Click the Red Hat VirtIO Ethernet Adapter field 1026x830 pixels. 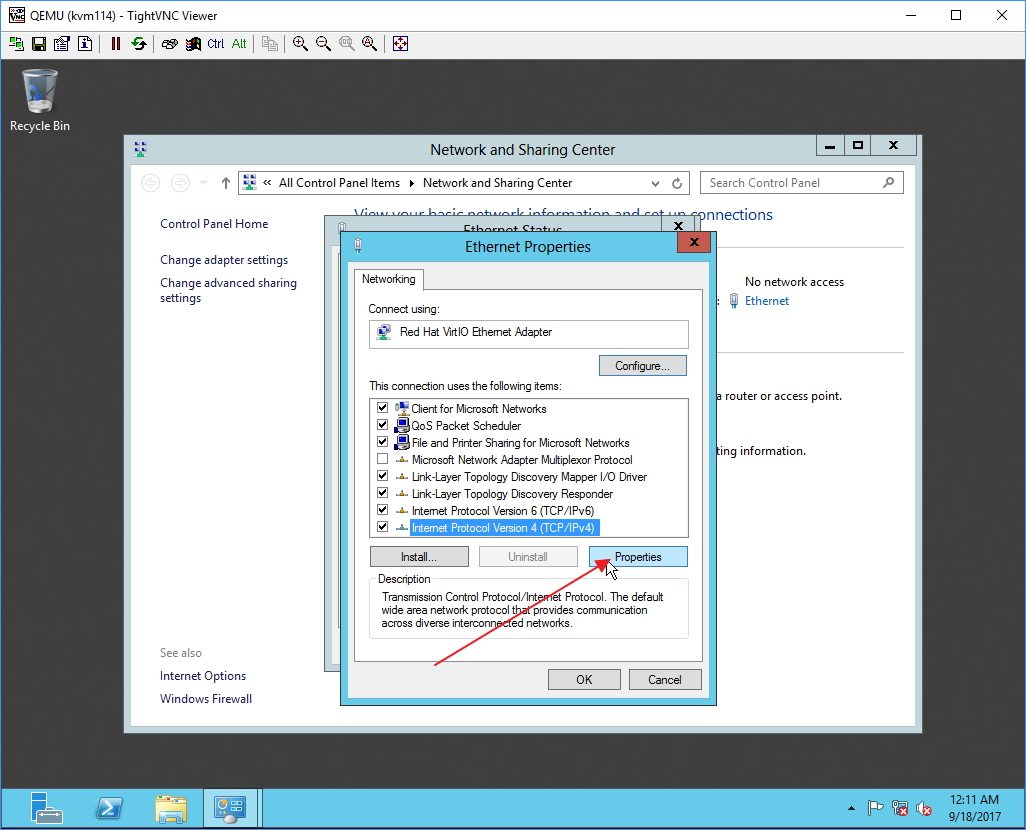(529, 334)
